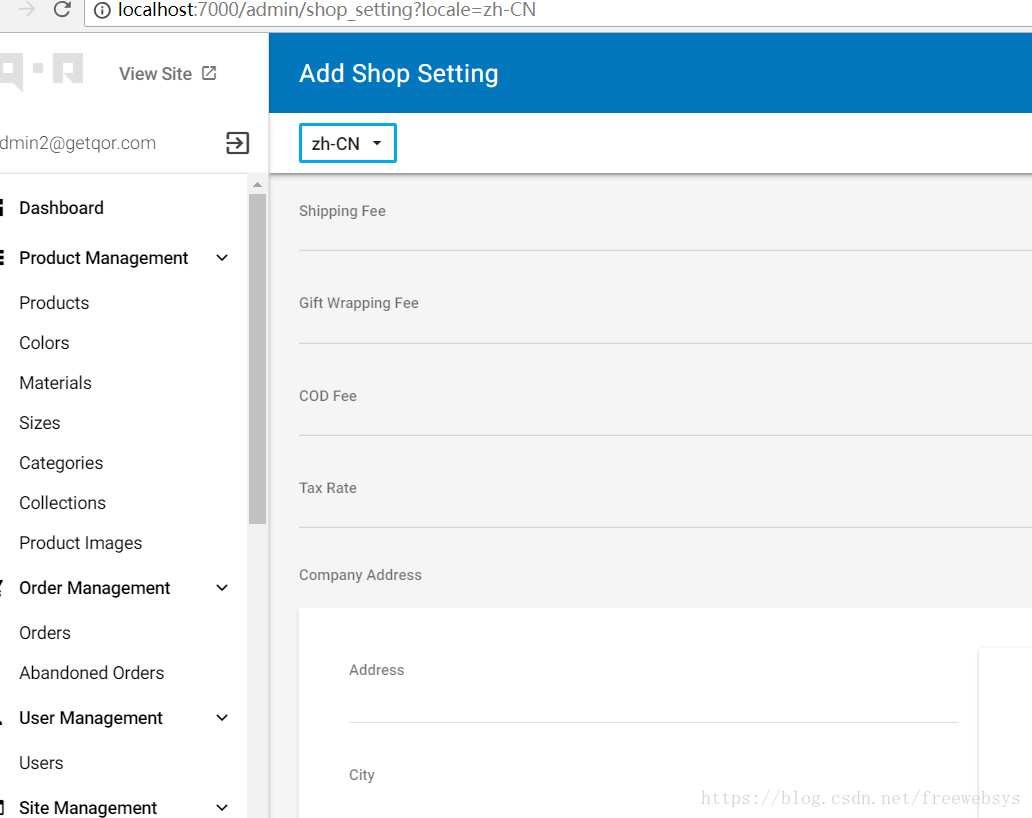Click the sidebar scrollbar thumb

257,359
